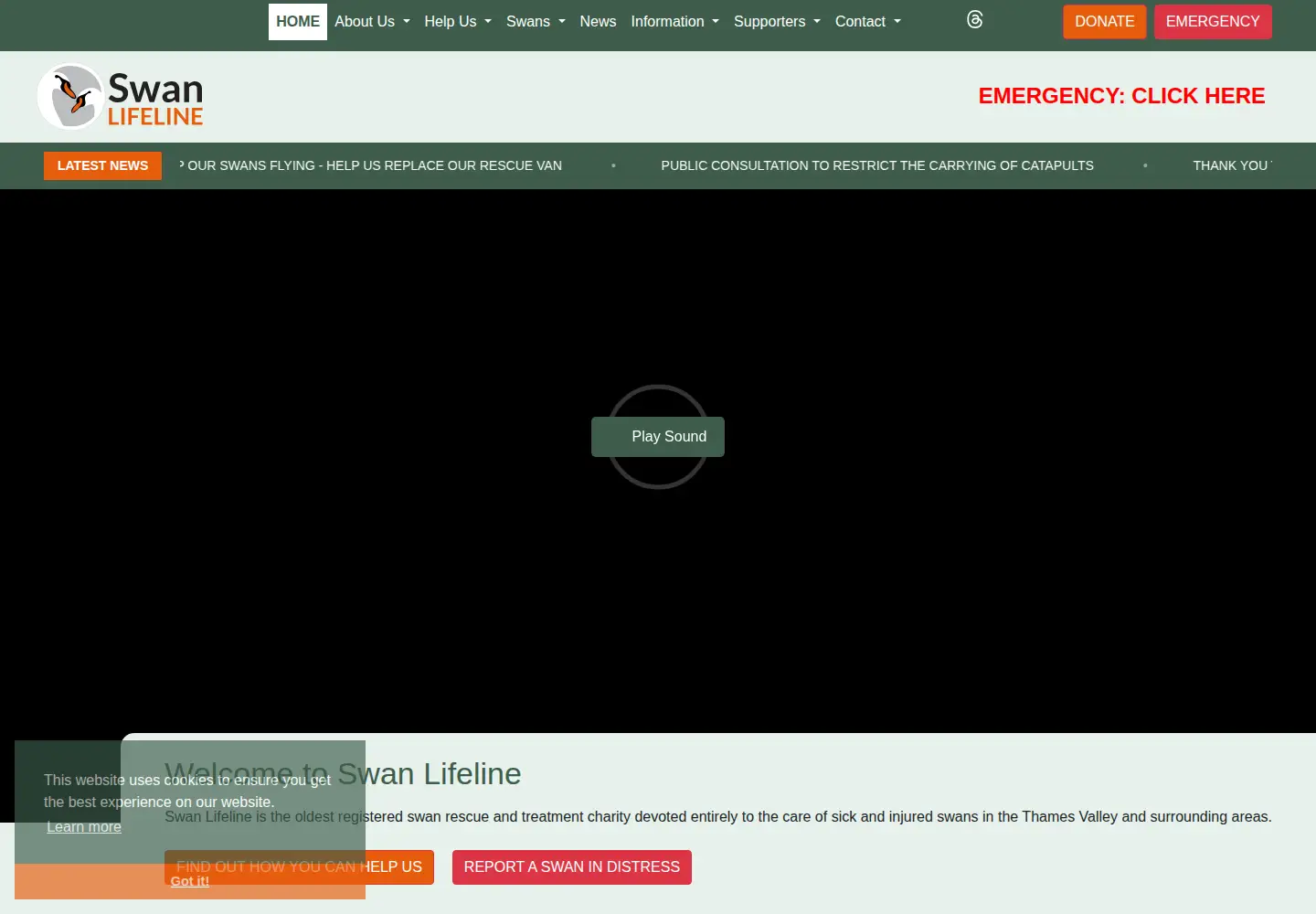The width and height of the screenshot is (1316, 914).
Task: Click the Play Sound video button
Action: (658, 437)
